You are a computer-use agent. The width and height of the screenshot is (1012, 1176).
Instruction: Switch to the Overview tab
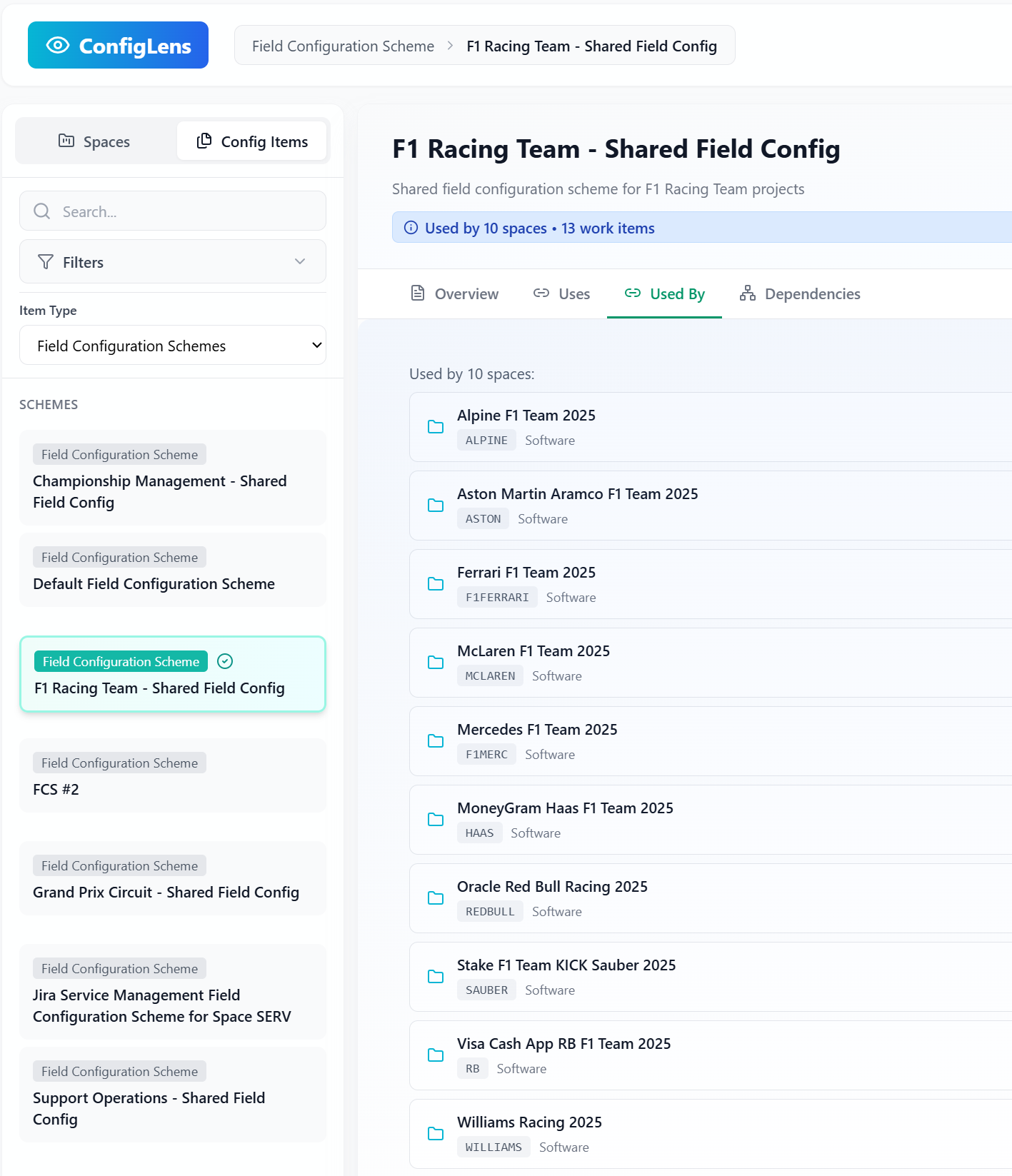point(454,294)
